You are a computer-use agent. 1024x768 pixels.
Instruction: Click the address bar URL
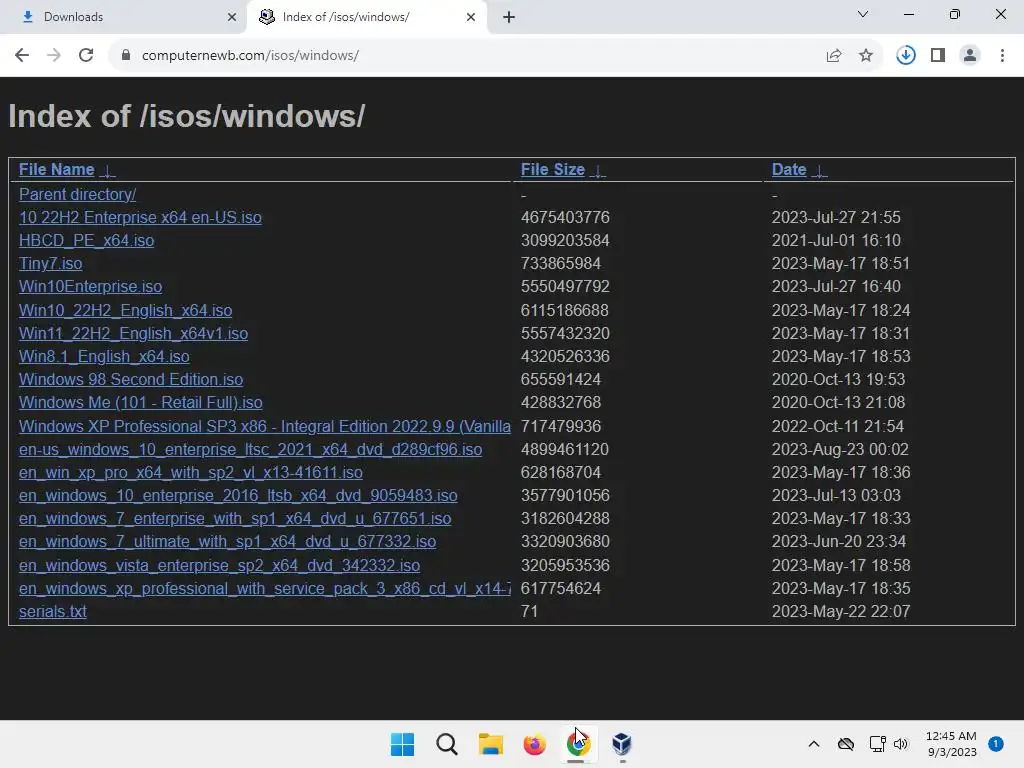[x=250, y=56]
